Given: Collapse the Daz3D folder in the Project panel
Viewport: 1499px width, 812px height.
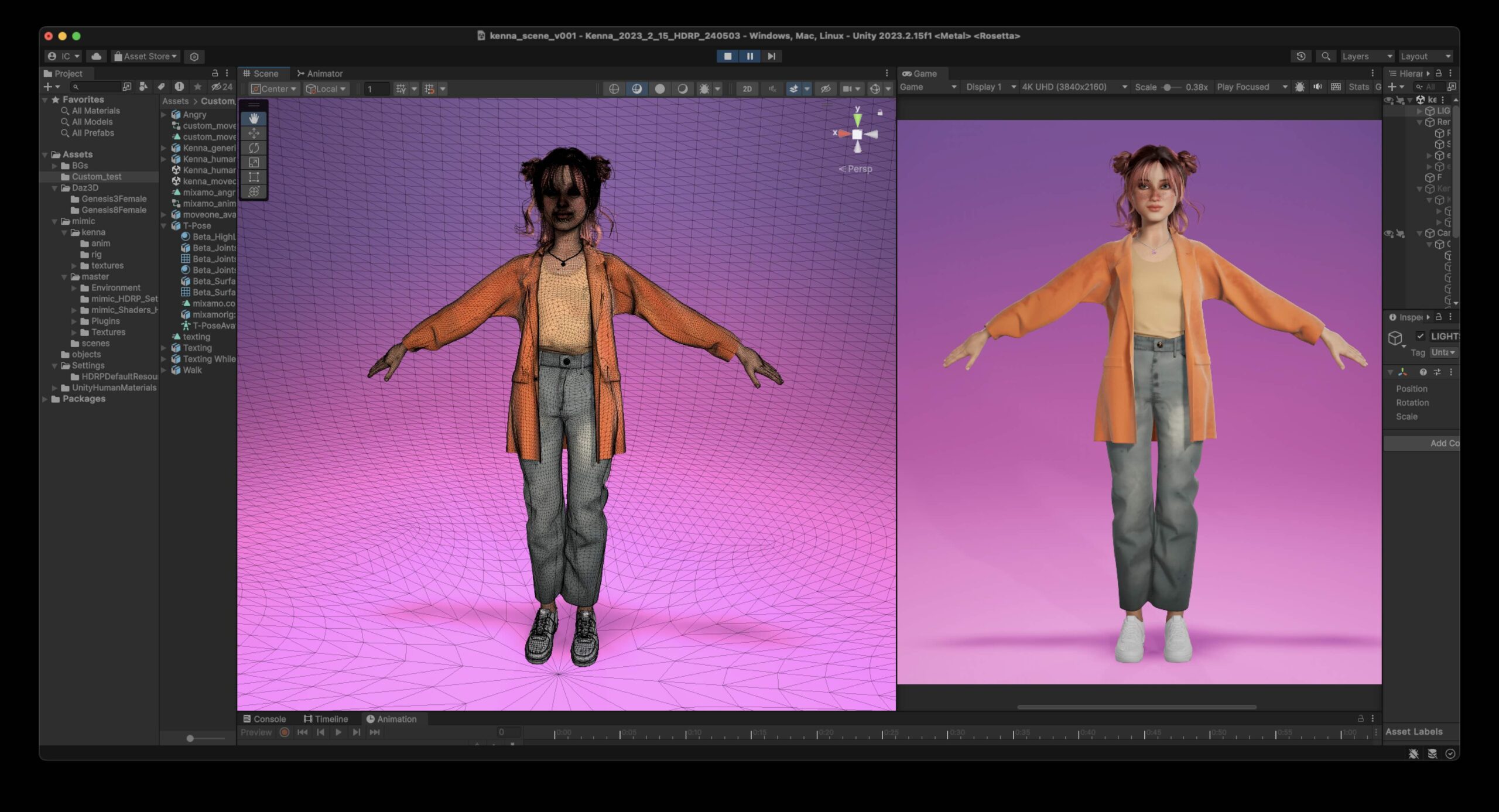Looking at the screenshot, I should click(55, 187).
